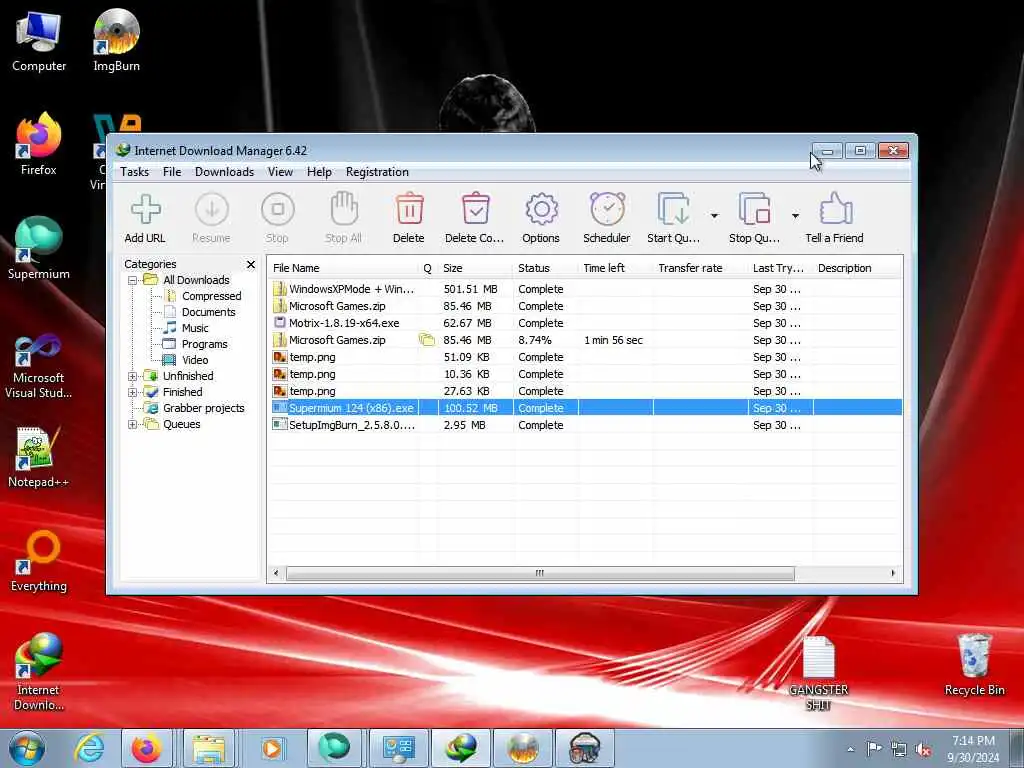Select Motrix-1.8.19-x64.exe download row
Screen dimensions: 1024x768
(586, 323)
